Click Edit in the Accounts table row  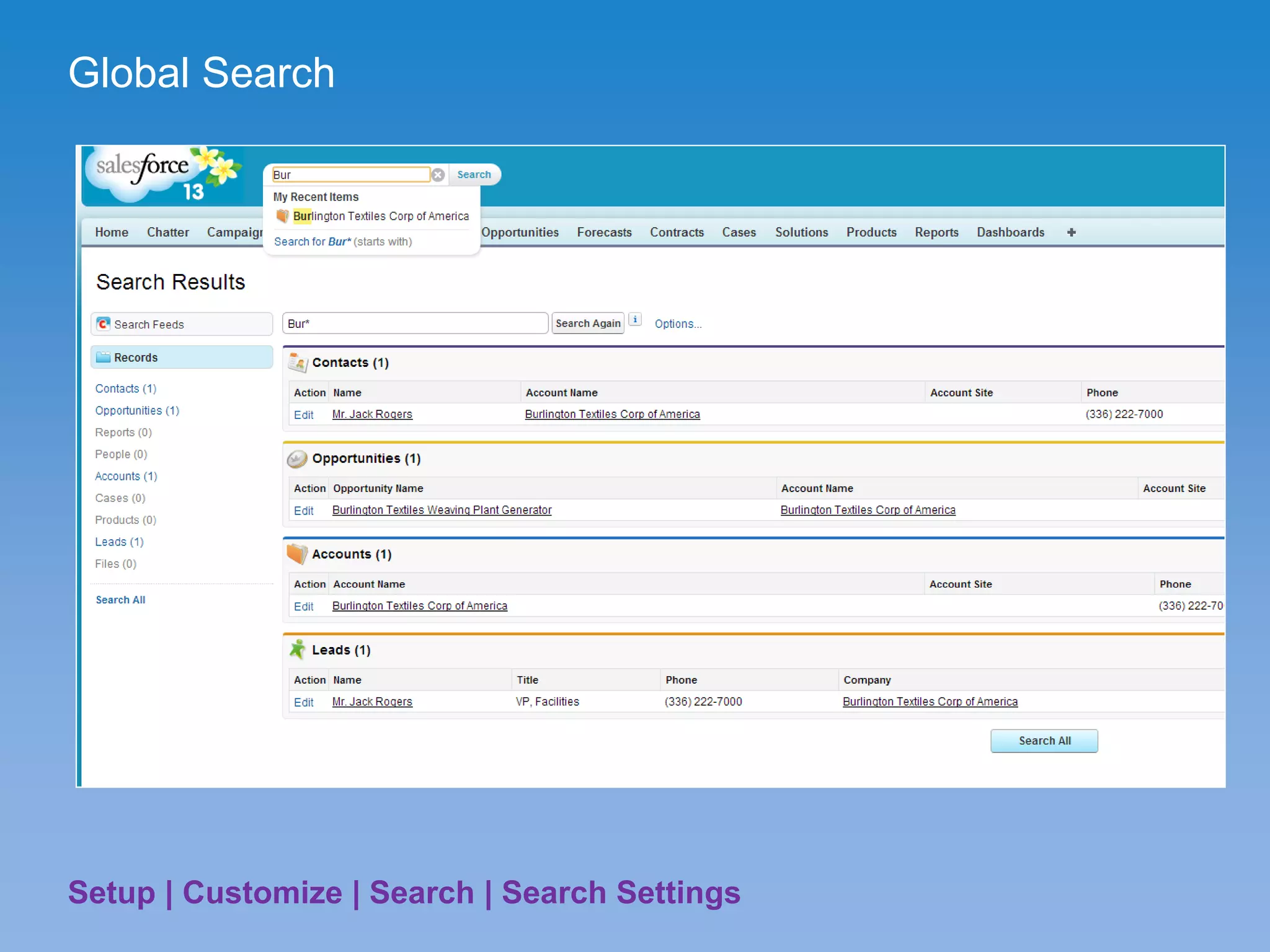(303, 607)
